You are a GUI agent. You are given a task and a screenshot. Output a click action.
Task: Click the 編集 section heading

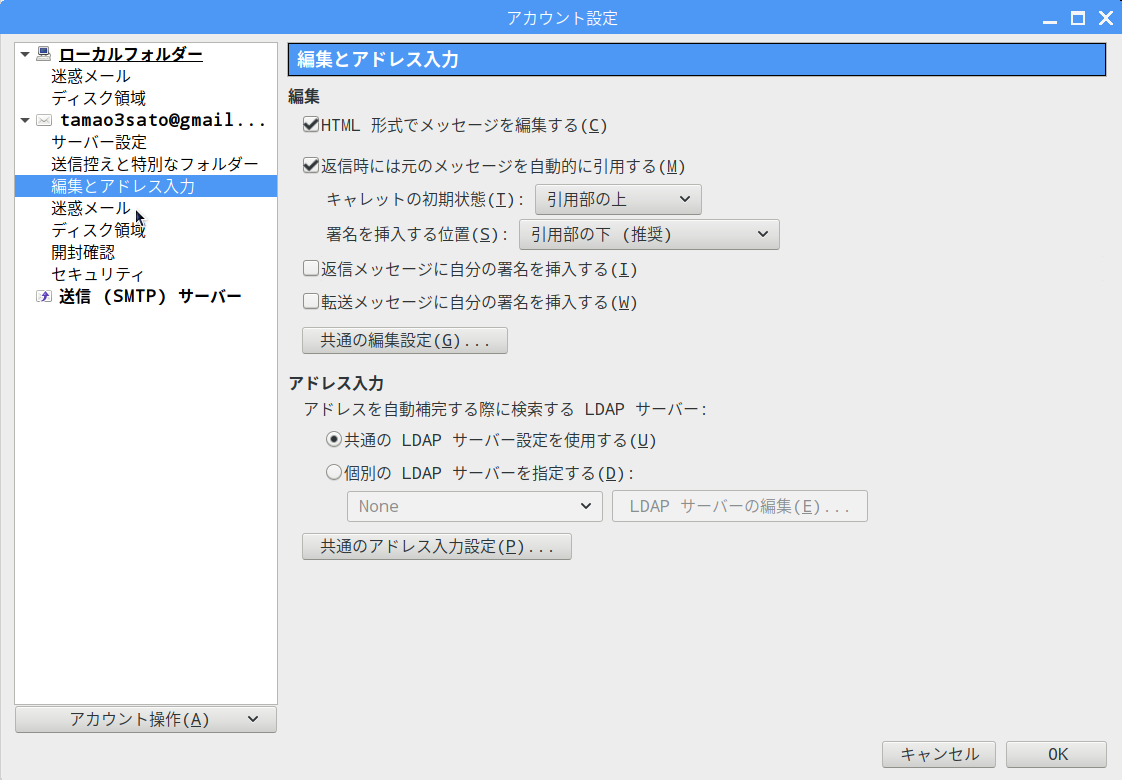point(304,97)
